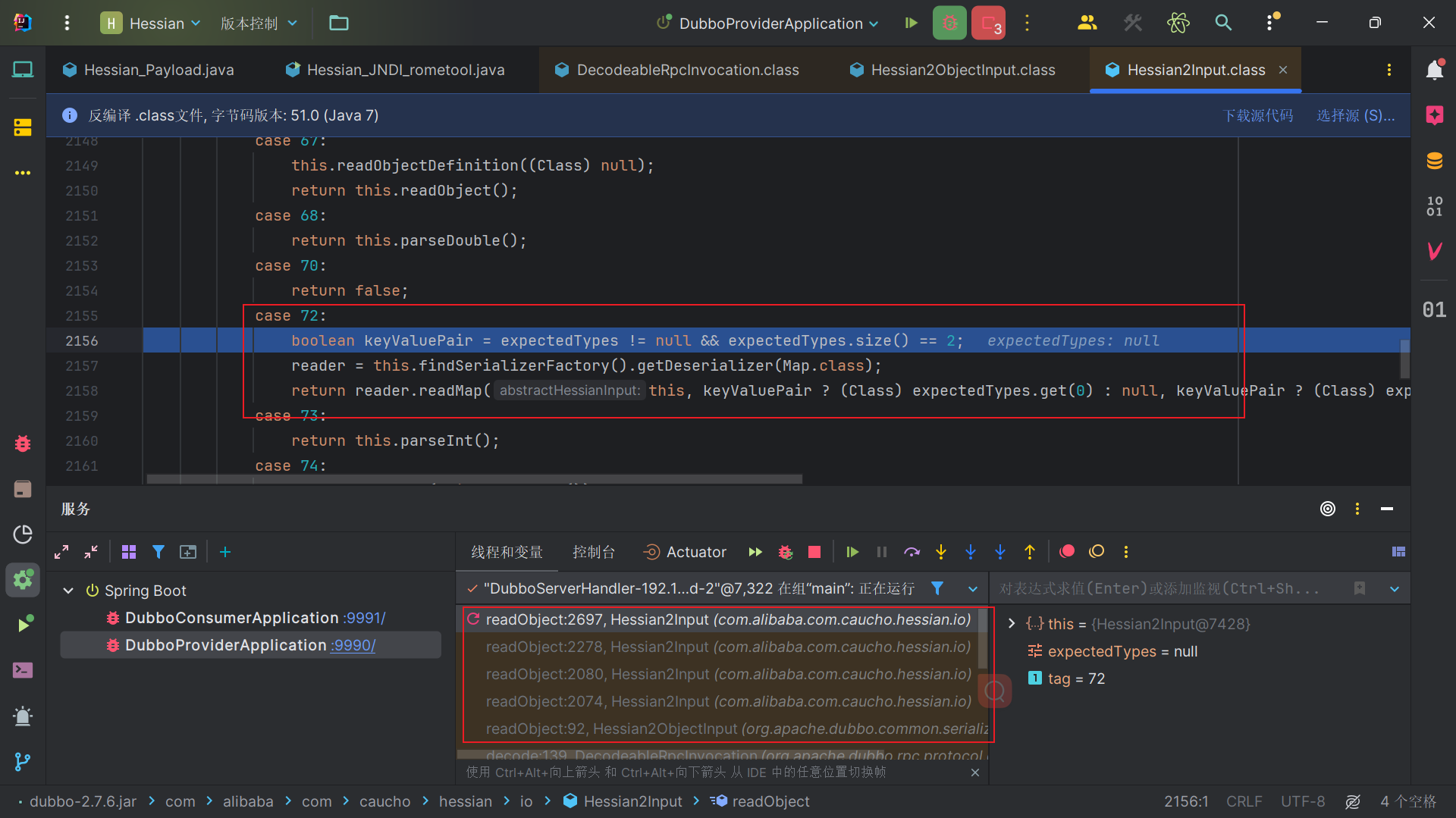Close the Hessian2Input.class tab
The image size is (1456, 818).
(x=1283, y=70)
